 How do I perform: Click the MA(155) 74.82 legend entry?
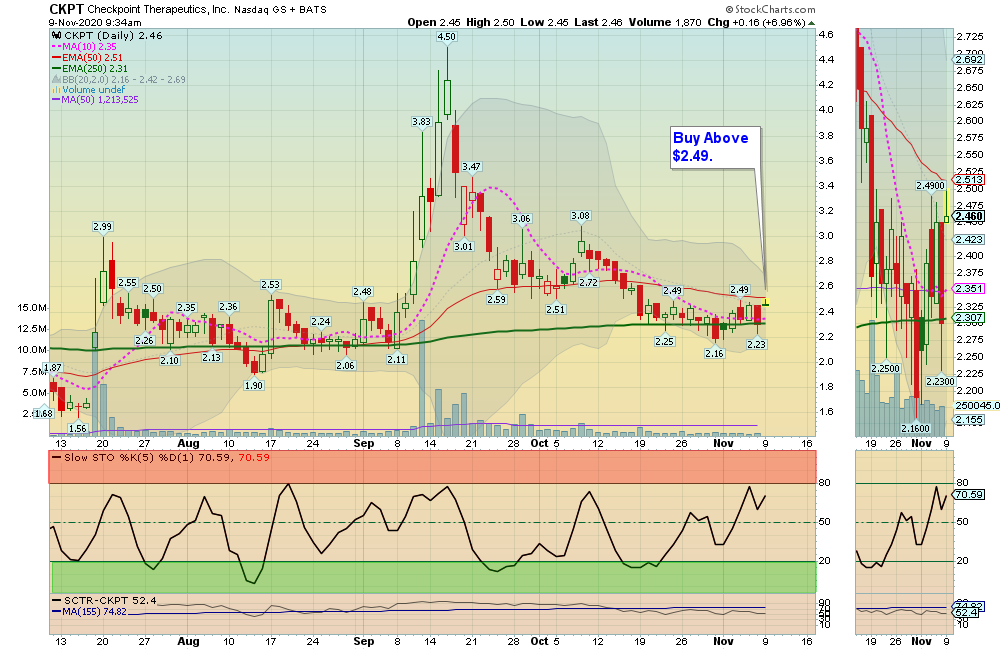coord(89,611)
